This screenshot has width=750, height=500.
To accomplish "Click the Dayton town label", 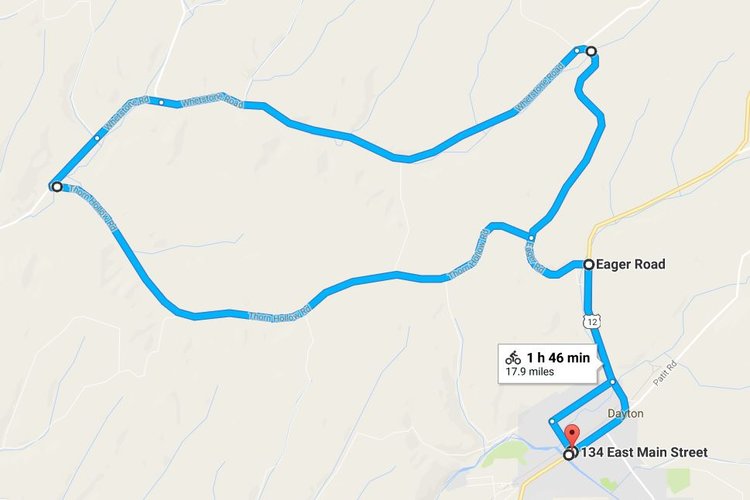I will 625,413.
